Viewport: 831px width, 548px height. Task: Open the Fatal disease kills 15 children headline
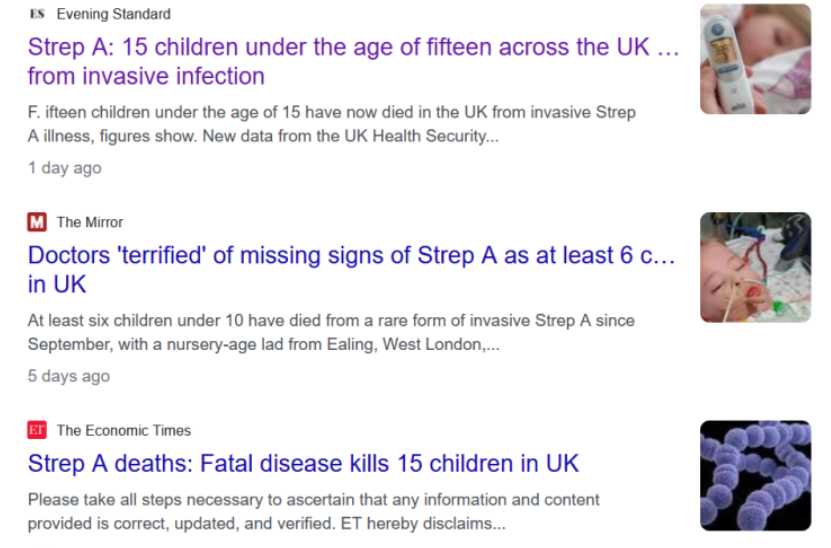[303, 464]
